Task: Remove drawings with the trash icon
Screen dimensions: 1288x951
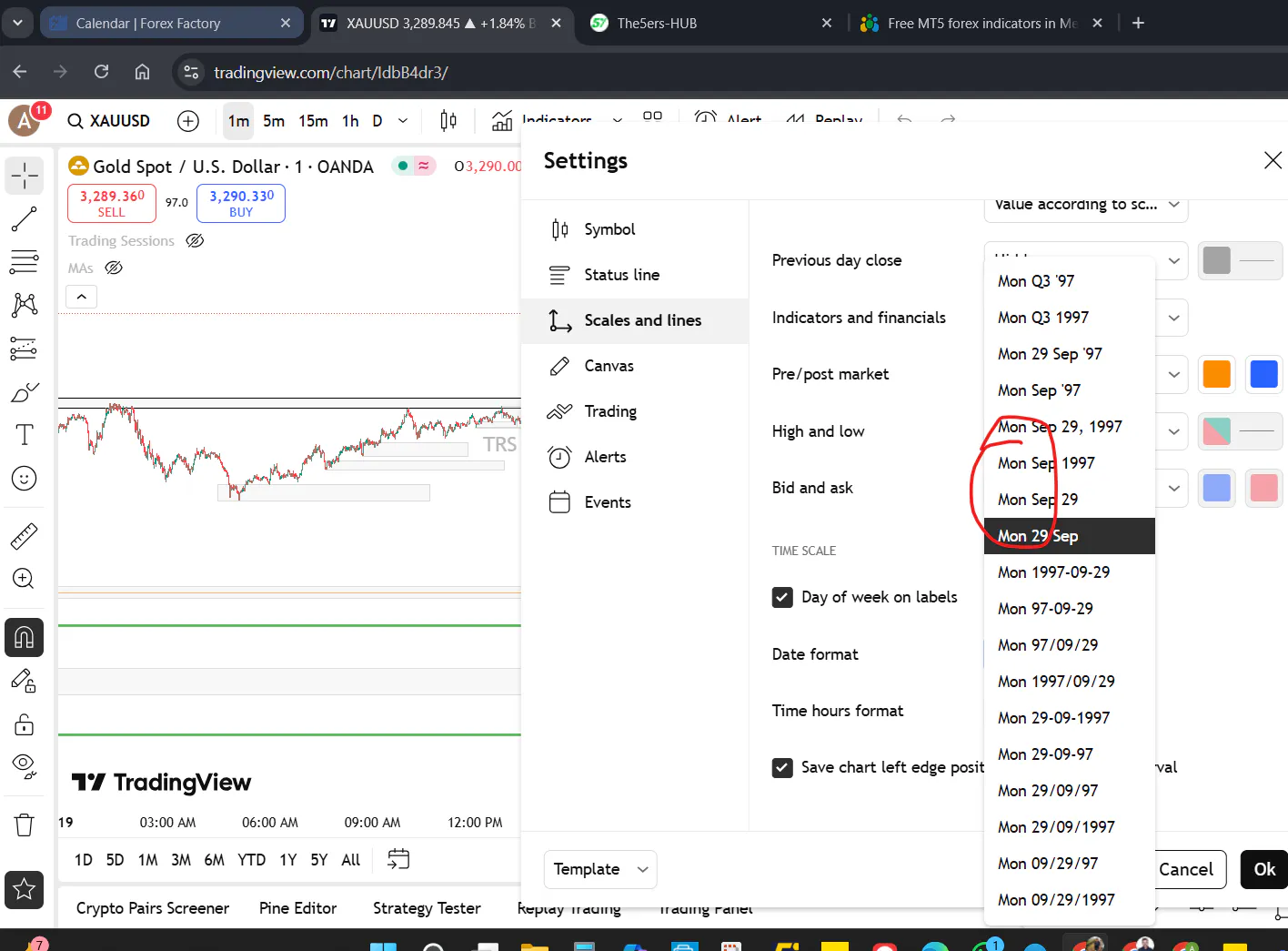Action: 25,825
